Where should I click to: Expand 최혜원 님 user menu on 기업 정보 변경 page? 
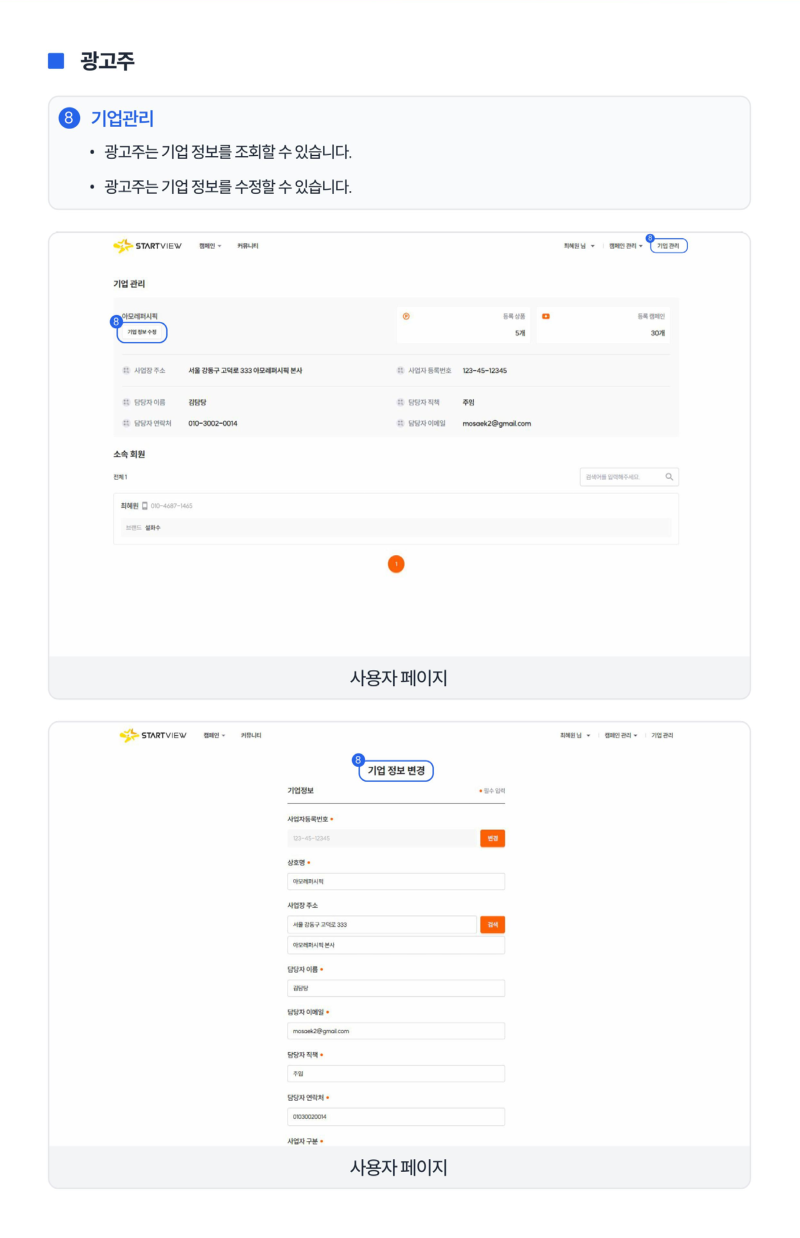(x=576, y=735)
